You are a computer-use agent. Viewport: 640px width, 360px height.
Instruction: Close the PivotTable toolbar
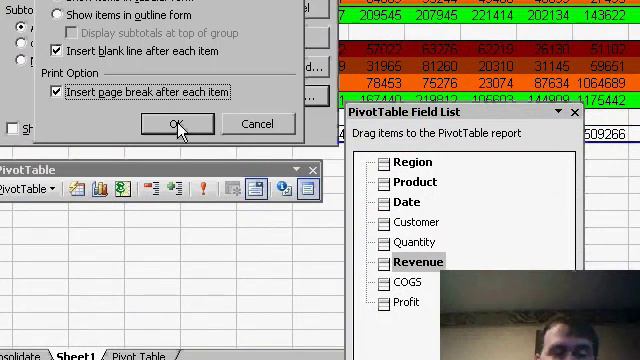[x=313, y=170]
